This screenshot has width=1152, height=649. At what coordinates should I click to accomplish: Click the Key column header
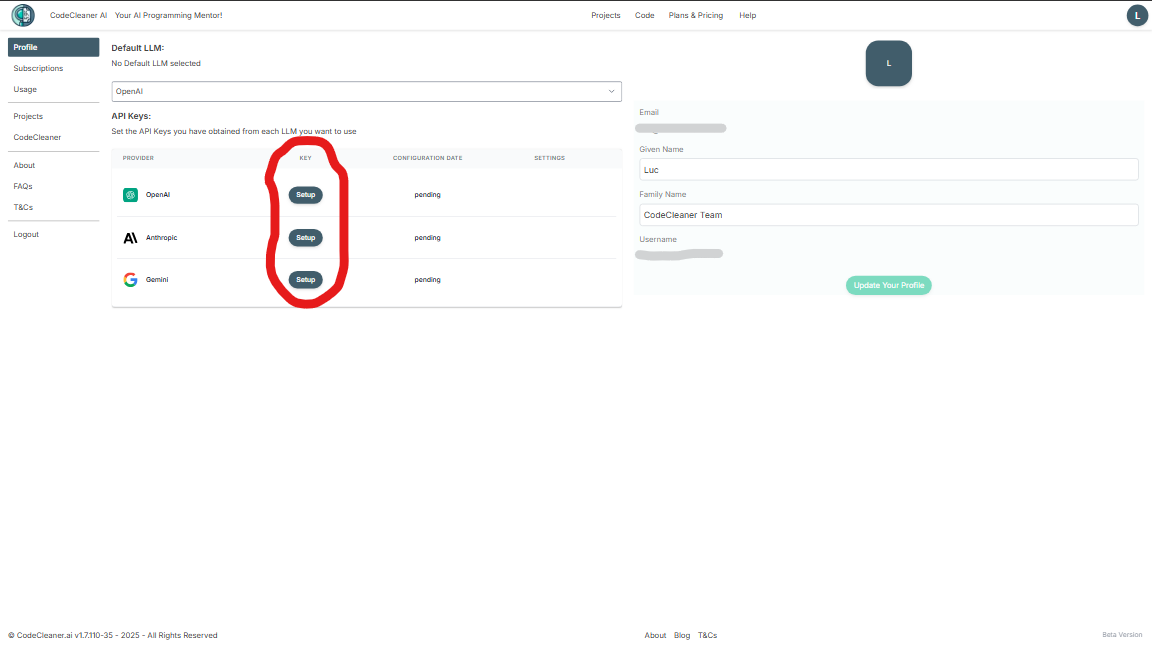click(306, 158)
